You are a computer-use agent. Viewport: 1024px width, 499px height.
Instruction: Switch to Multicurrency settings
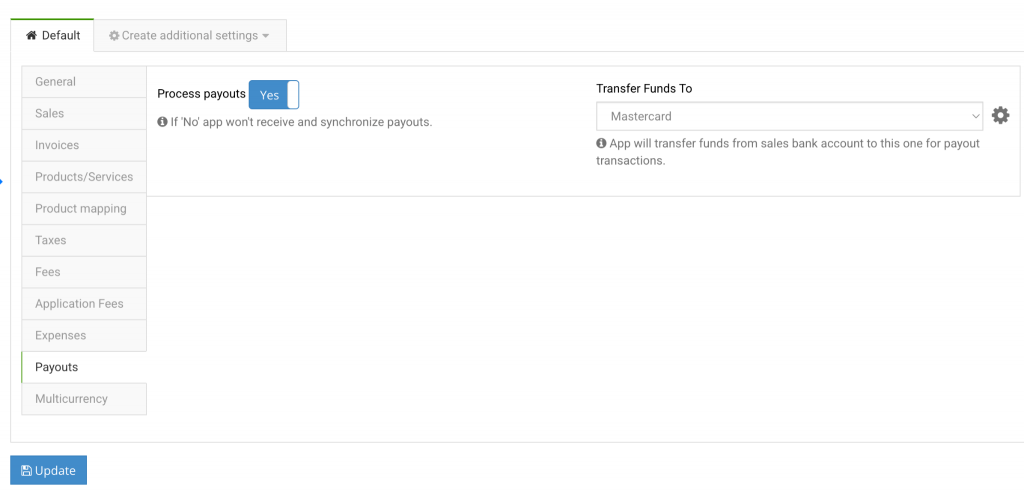(x=84, y=399)
